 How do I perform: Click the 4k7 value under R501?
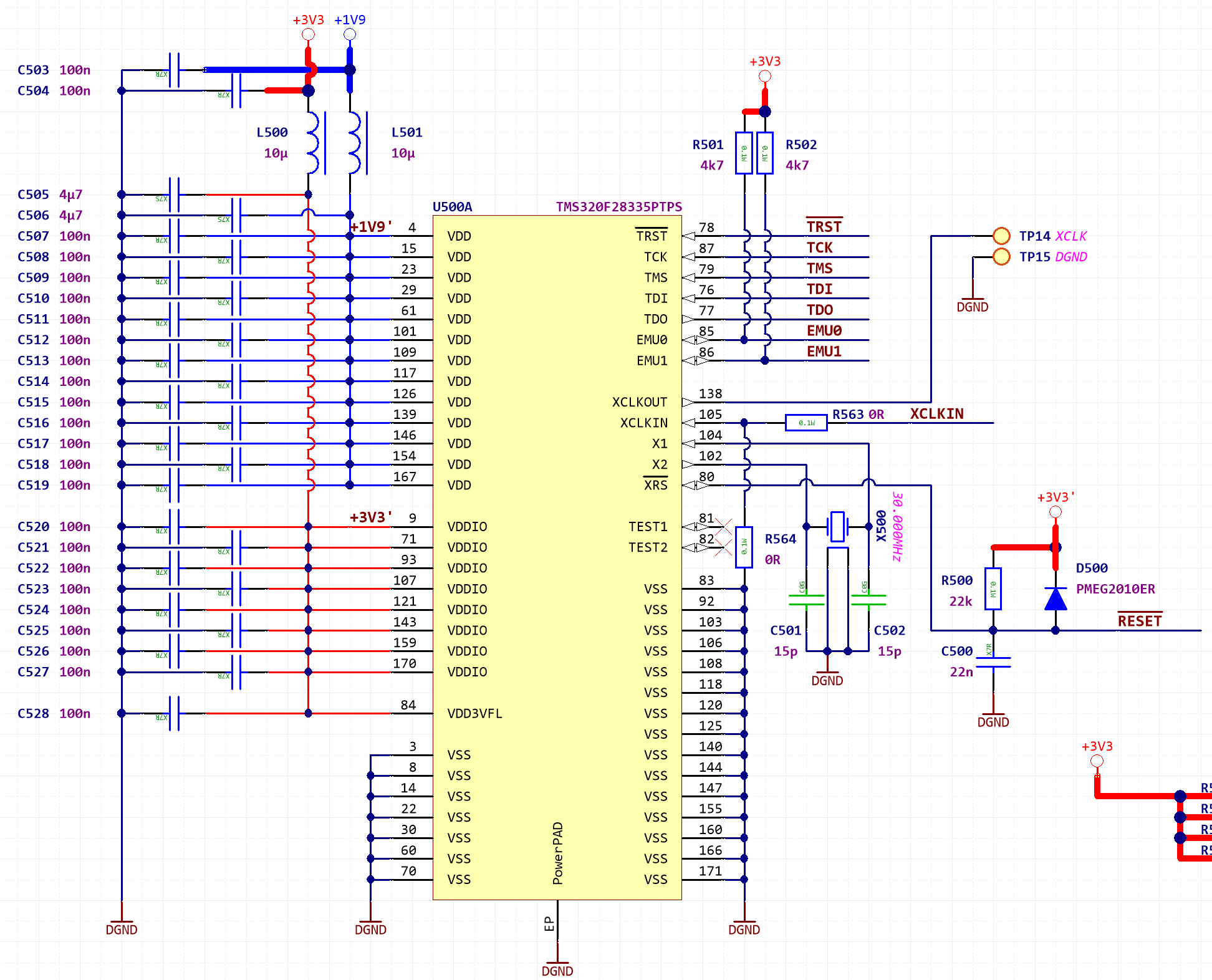click(712, 165)
